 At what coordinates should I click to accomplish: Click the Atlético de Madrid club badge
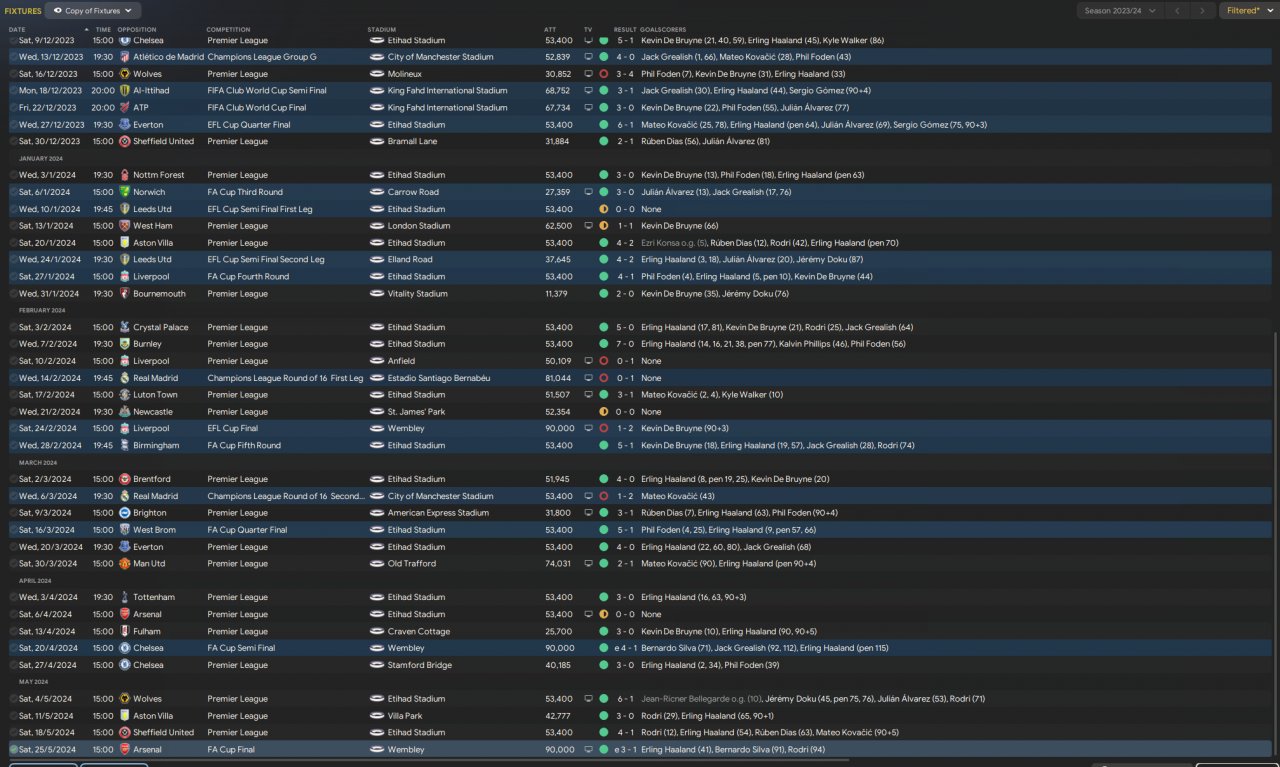pos(124,57)
